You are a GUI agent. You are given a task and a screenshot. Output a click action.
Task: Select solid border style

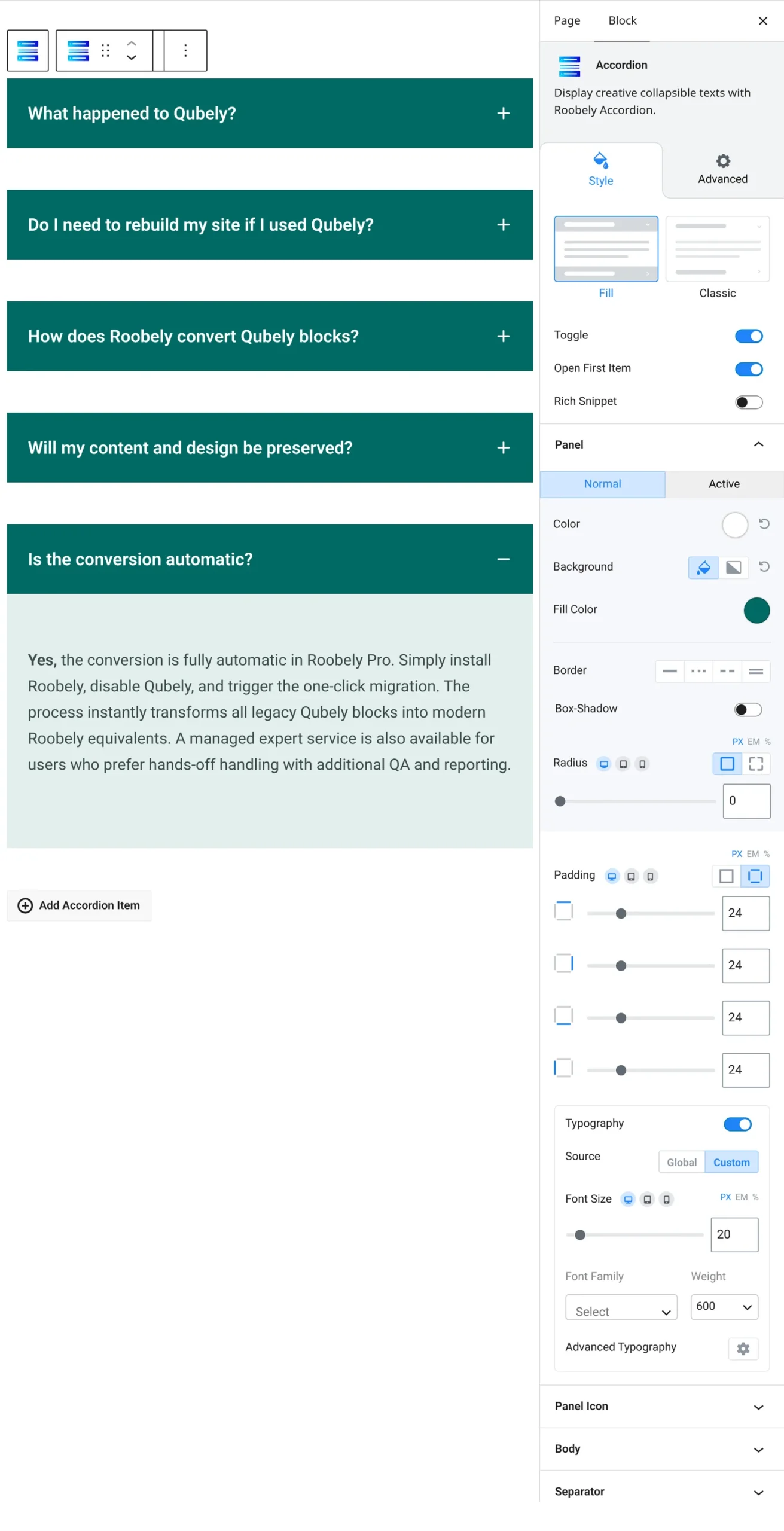(x=670, y=671)
